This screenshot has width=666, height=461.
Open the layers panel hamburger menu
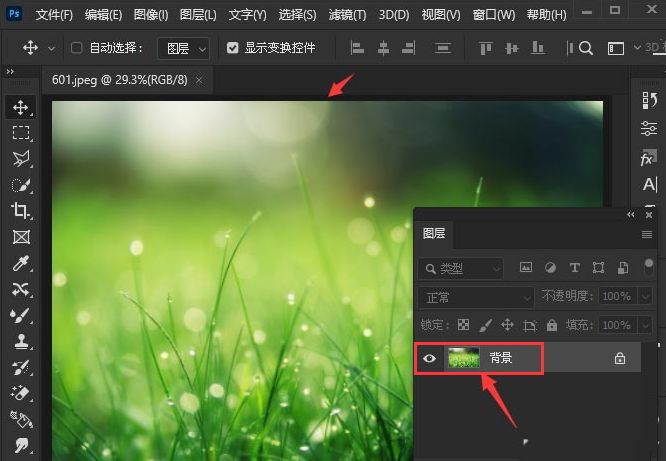[x=646, y=235]
